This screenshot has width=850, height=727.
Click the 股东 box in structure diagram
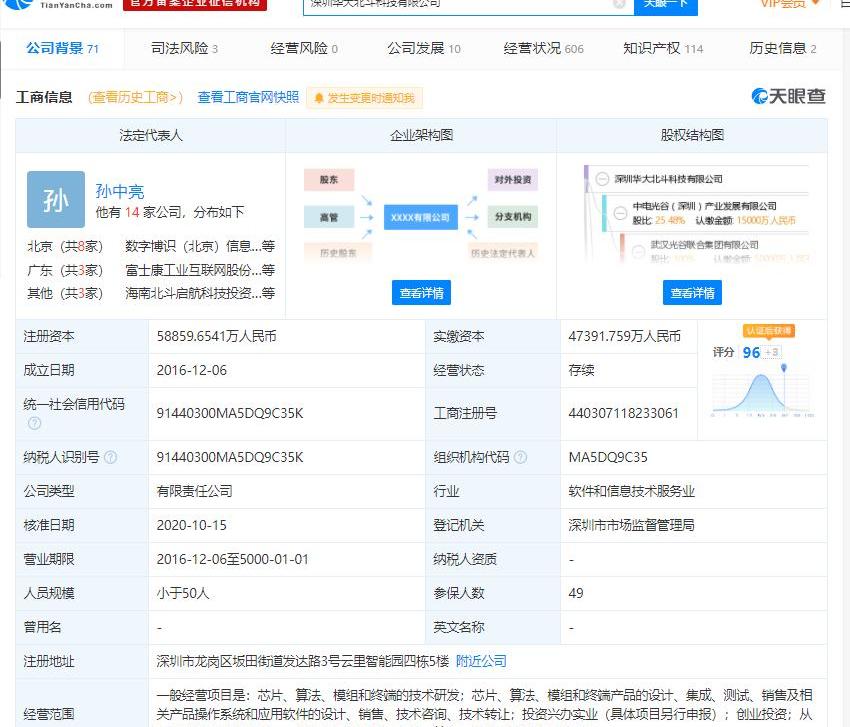(329, 179)
